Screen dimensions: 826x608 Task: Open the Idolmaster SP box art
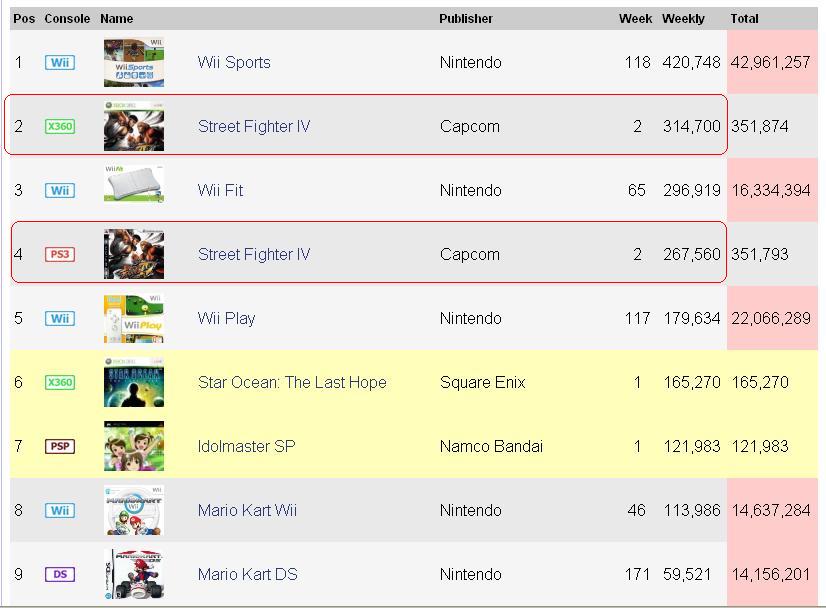[134, 446]
